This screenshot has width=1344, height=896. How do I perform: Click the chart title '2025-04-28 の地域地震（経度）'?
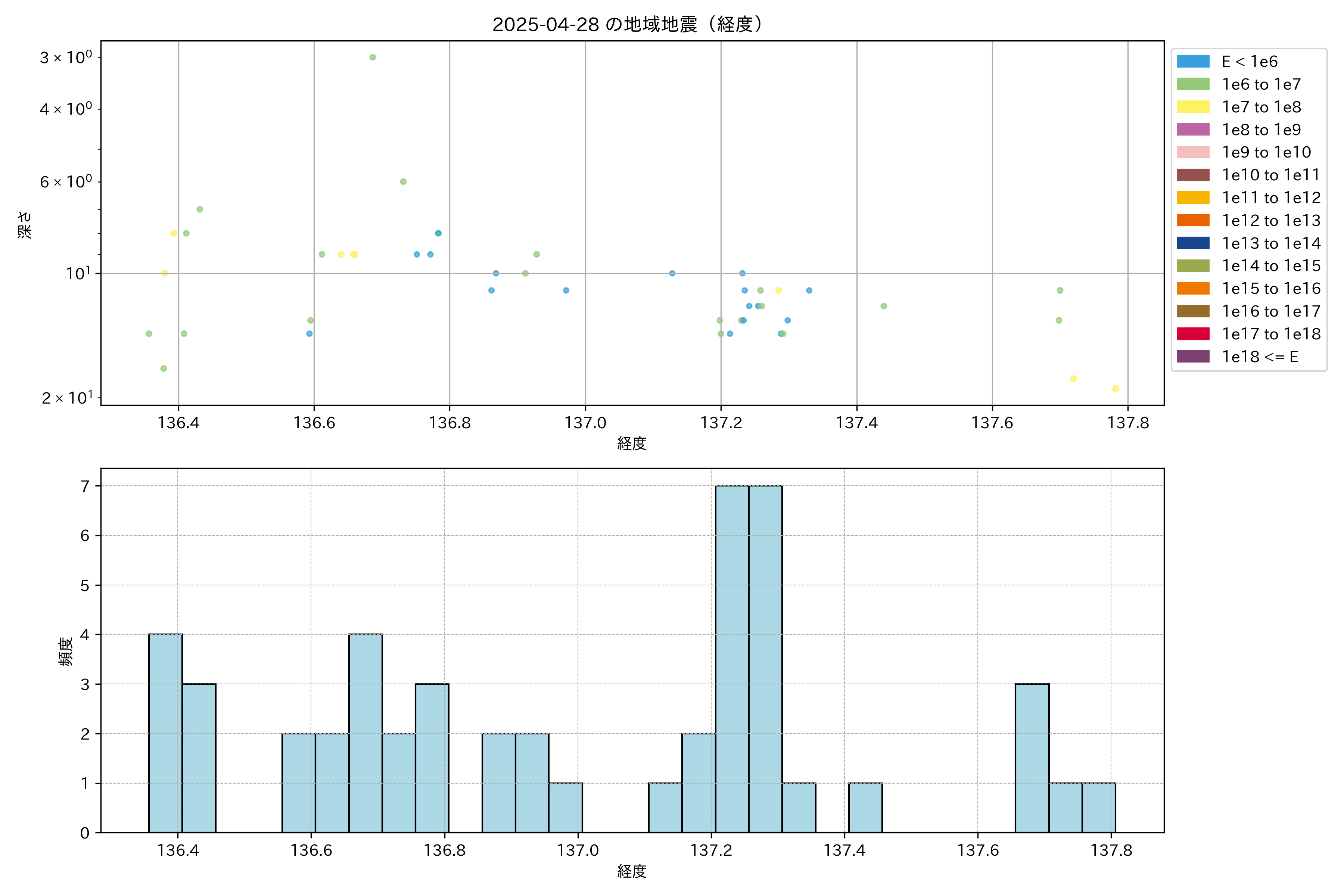tap(628, 25)
